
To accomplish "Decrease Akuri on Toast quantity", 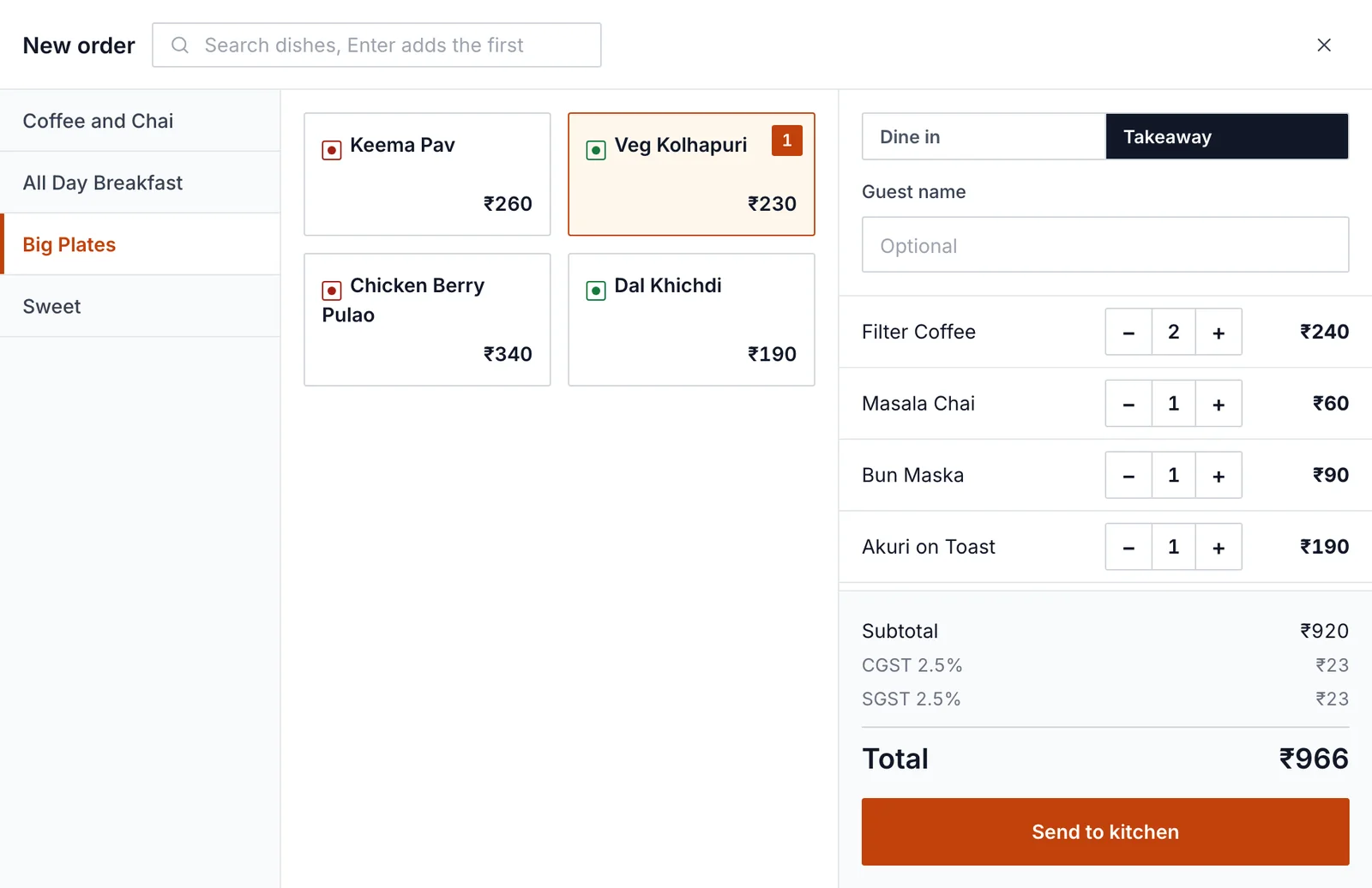I will 1128,547.
